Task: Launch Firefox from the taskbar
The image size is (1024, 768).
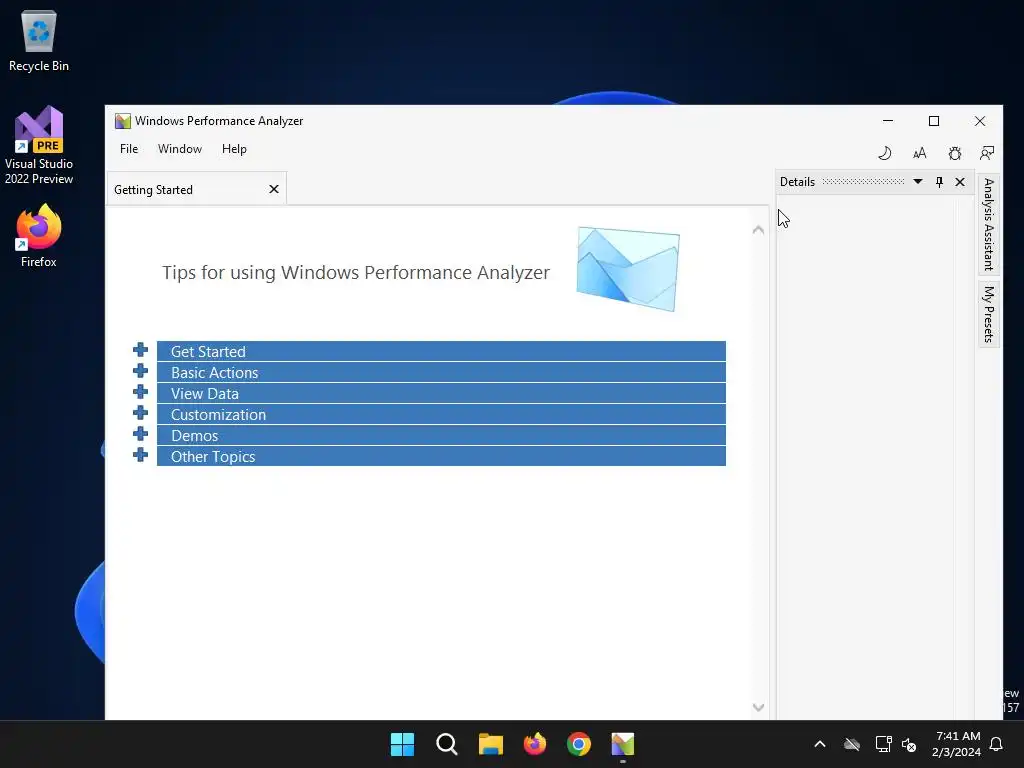Action: [535, 744]
